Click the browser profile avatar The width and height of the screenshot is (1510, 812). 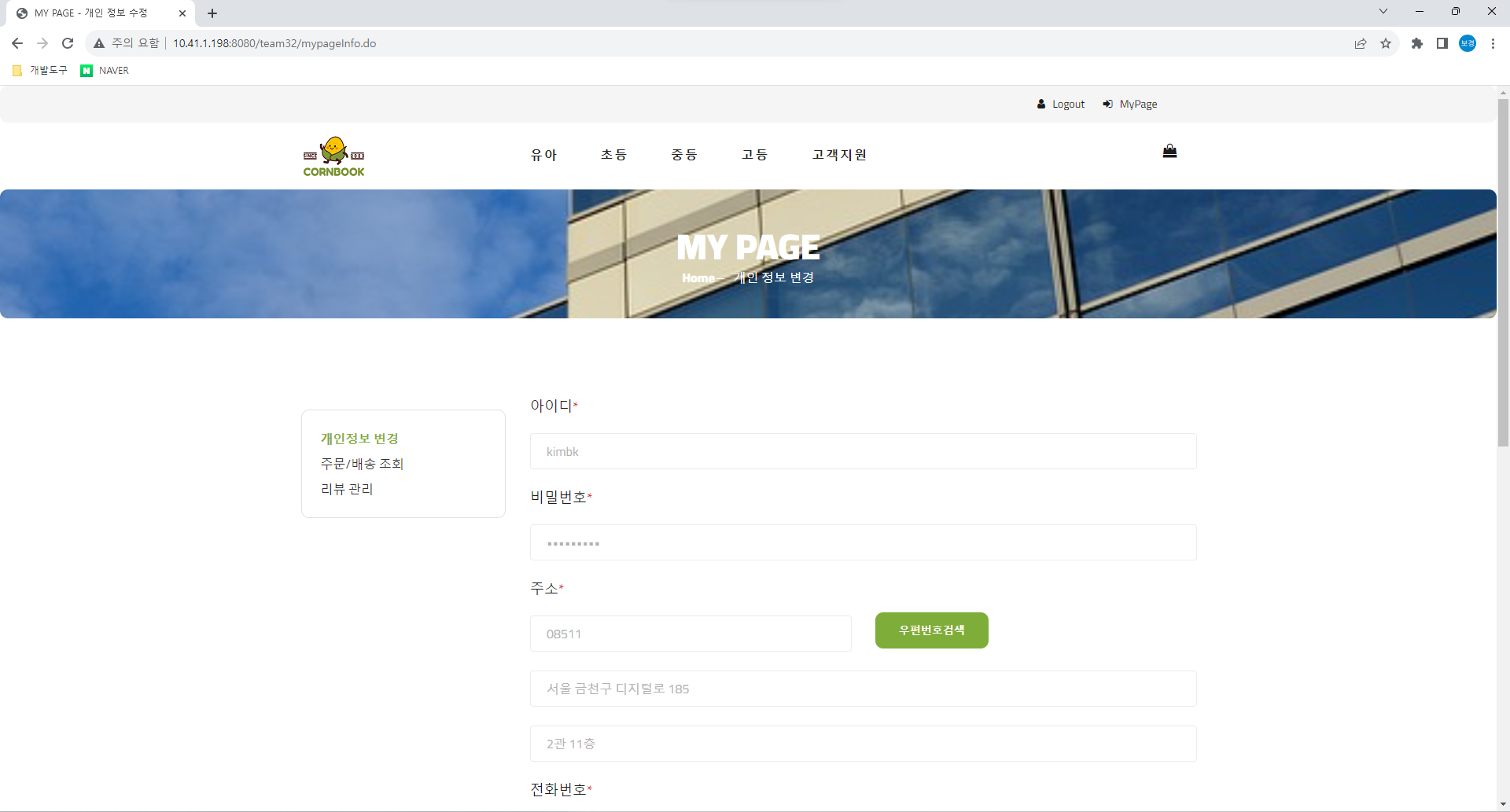click(1468, 43)
